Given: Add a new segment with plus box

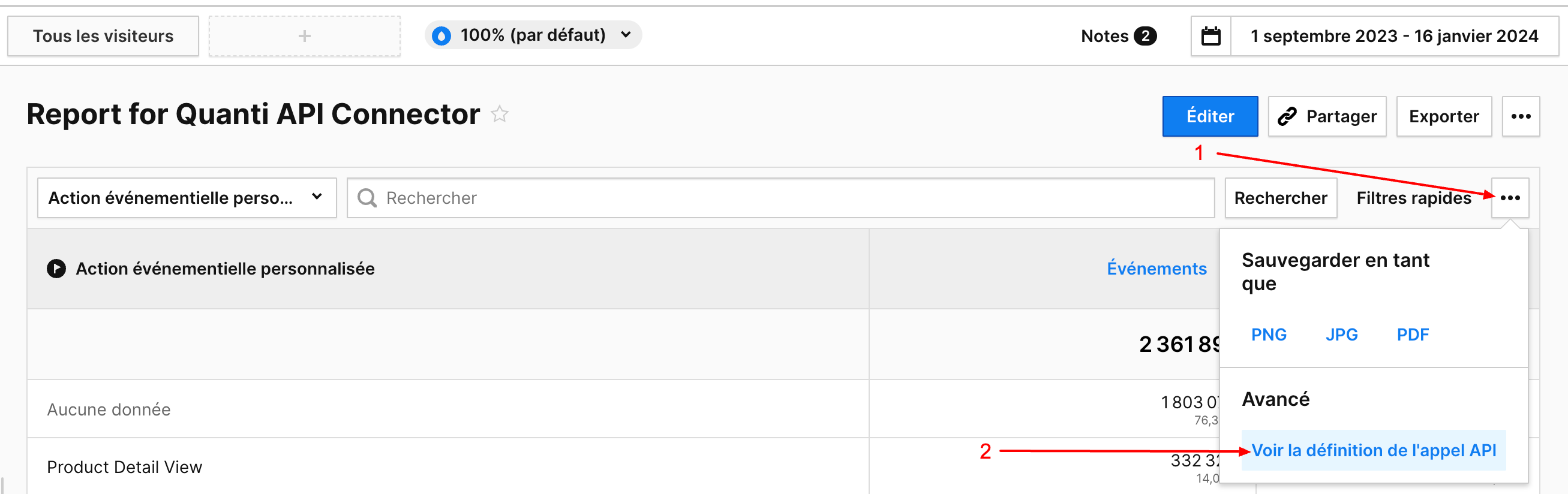Looking at the screenshot, I should coord(304,37).
